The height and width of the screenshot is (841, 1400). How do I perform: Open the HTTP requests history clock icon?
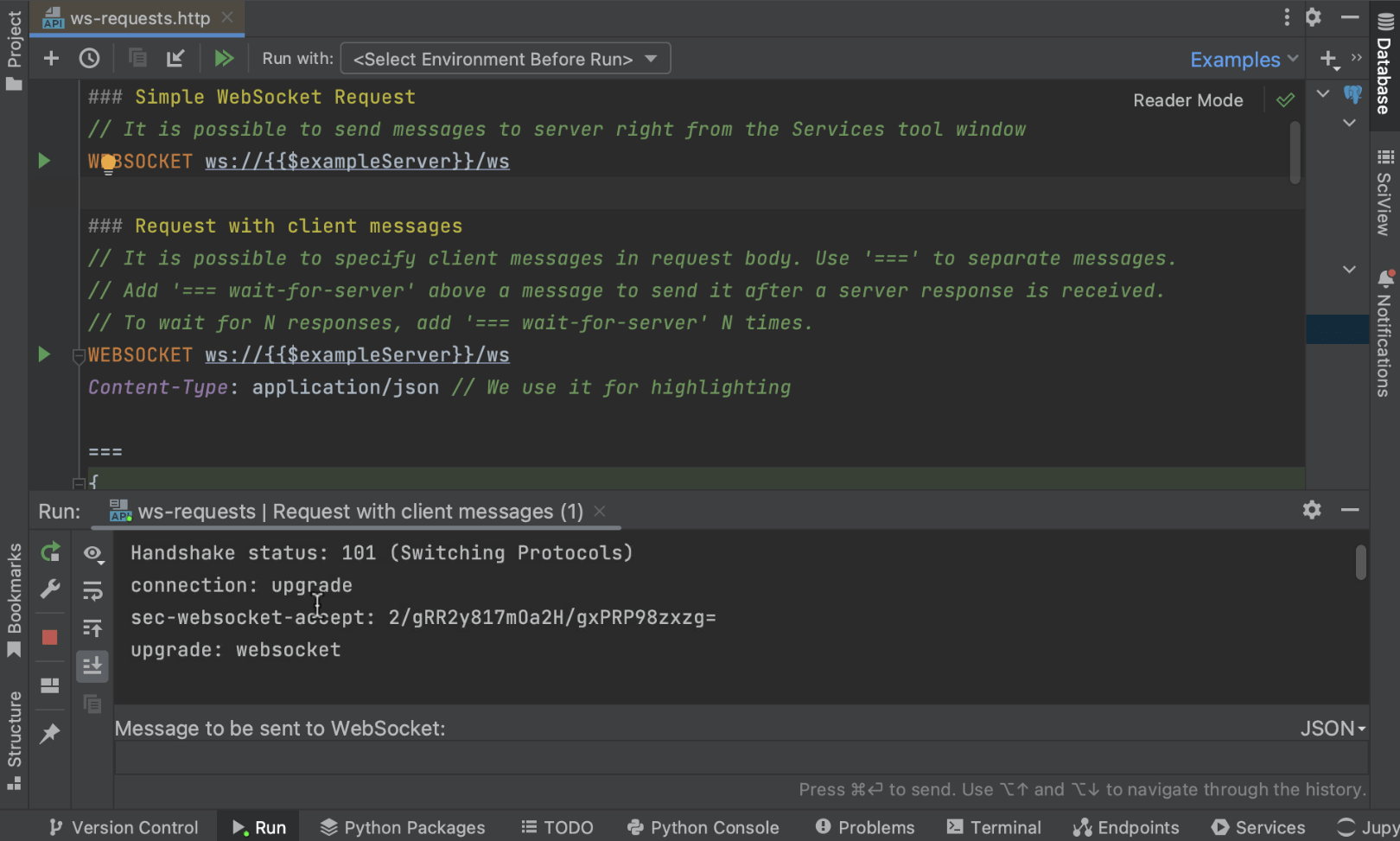(89, 59)
